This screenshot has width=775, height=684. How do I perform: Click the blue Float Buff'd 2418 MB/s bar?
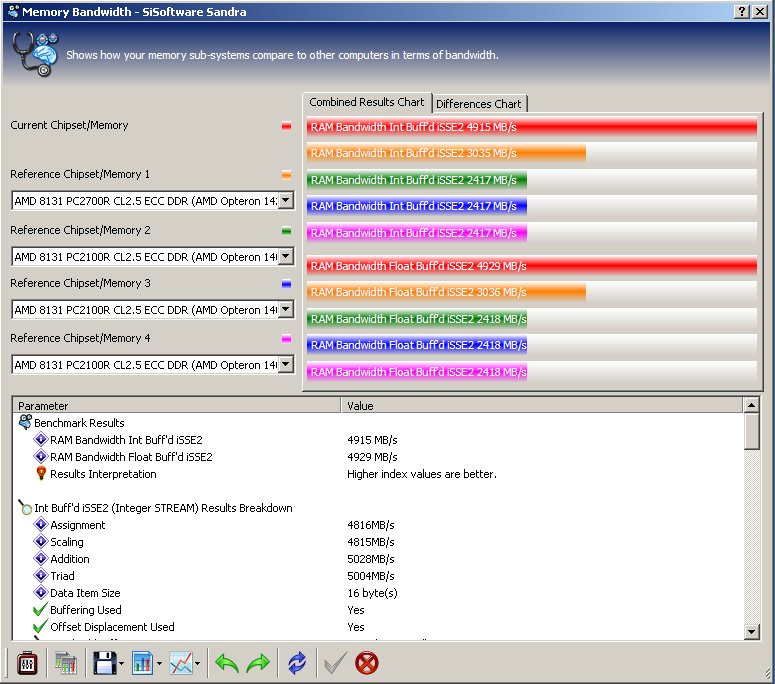(x=417, y=344)
